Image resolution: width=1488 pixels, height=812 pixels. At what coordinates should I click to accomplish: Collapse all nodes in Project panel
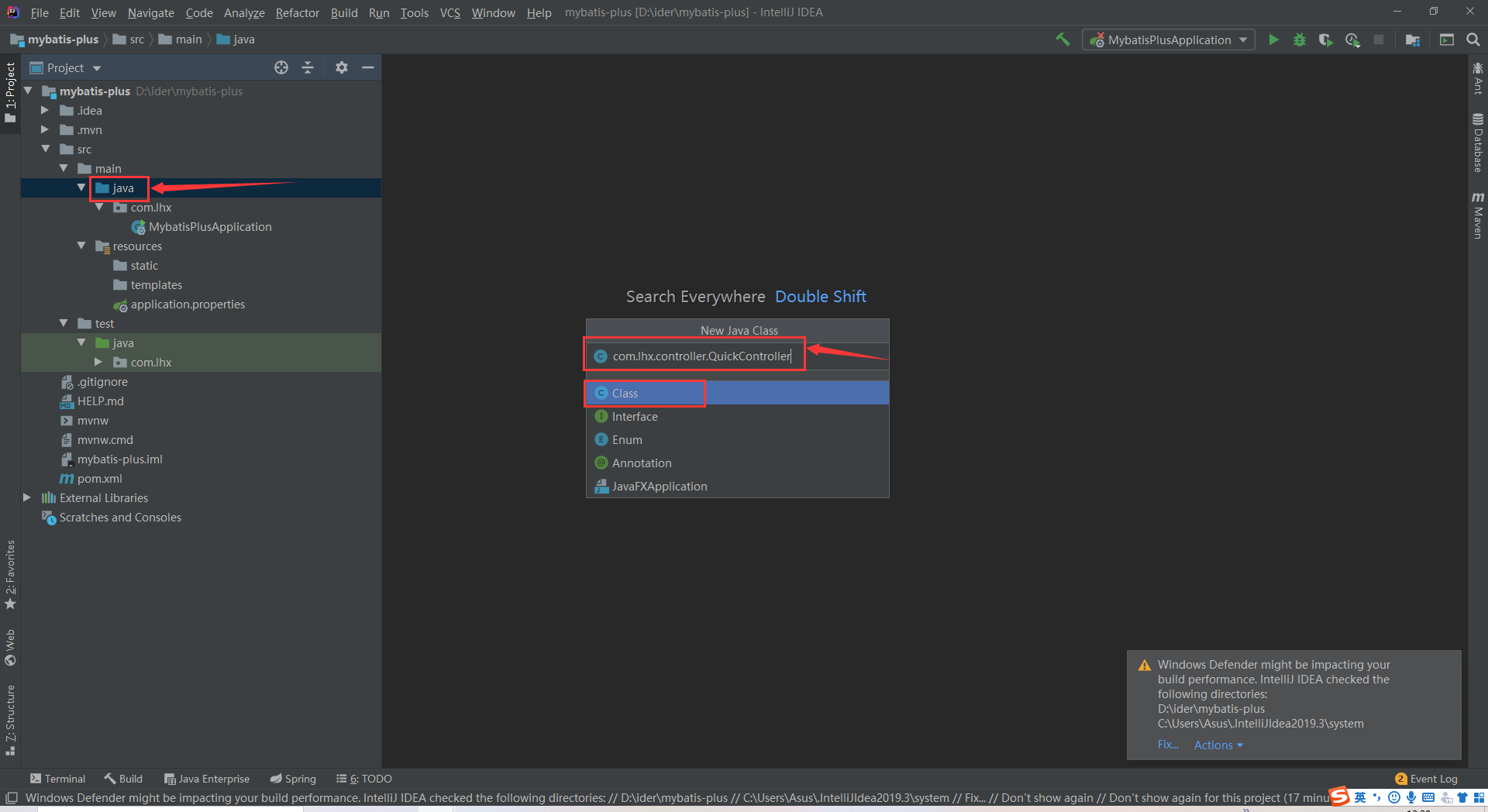point(308,67)
